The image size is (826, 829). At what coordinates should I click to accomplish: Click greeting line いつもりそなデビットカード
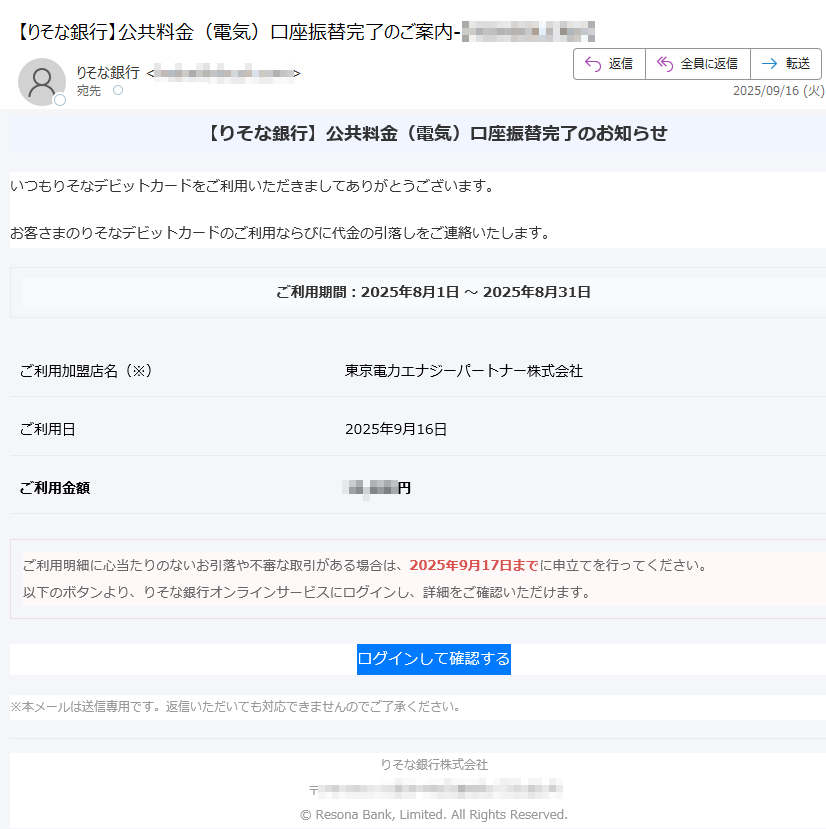[x=252, y=186]
